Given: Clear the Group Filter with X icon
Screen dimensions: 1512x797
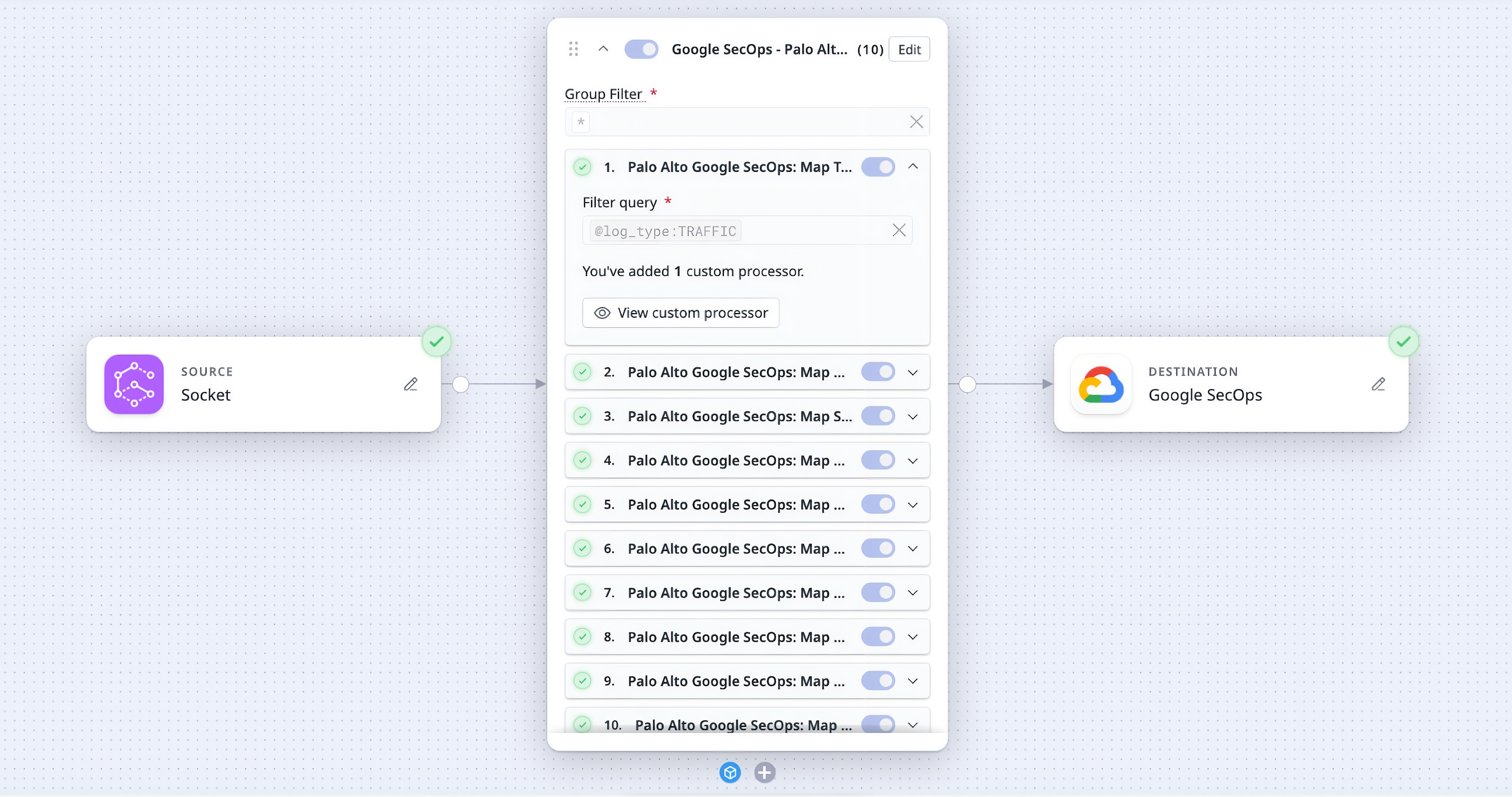Looking at the screenshot, I should coord(916,122).
